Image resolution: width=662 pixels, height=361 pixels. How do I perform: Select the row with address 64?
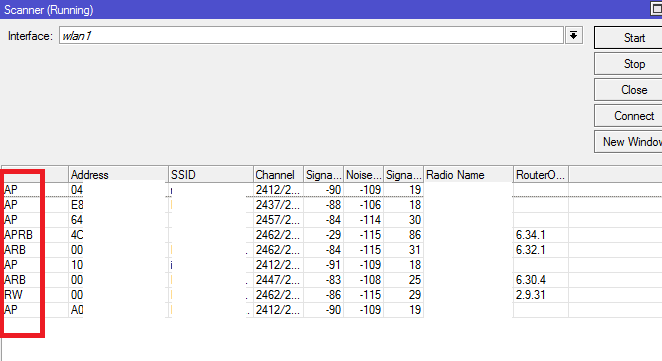pyautogui.click(x=331, y=220)
